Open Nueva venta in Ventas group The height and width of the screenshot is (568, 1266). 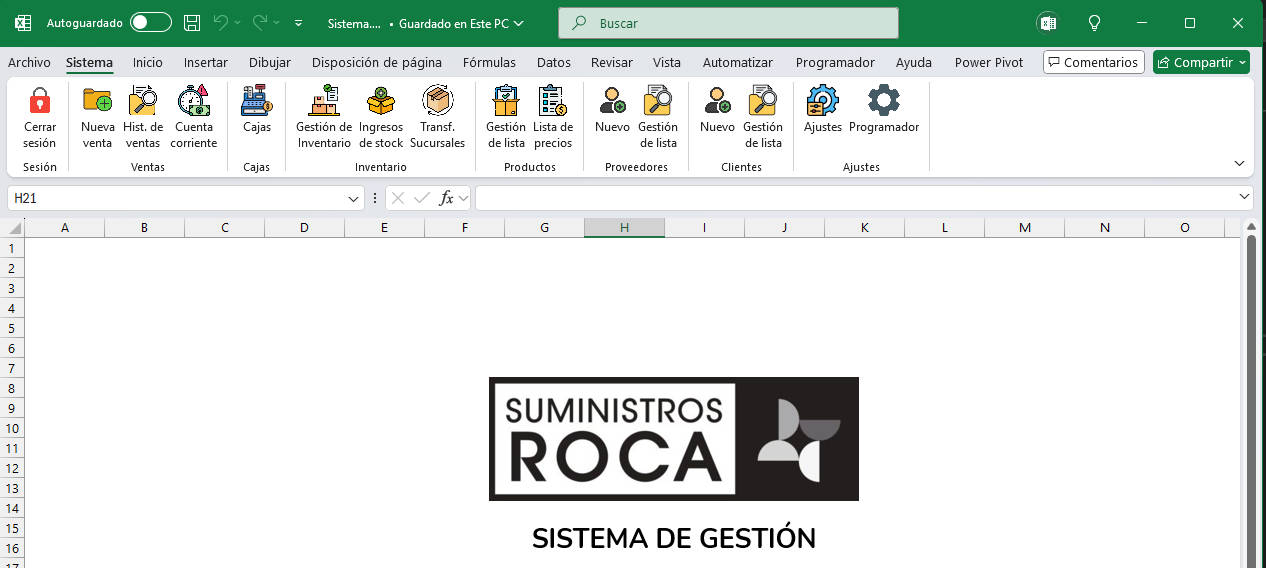(98, 118)
